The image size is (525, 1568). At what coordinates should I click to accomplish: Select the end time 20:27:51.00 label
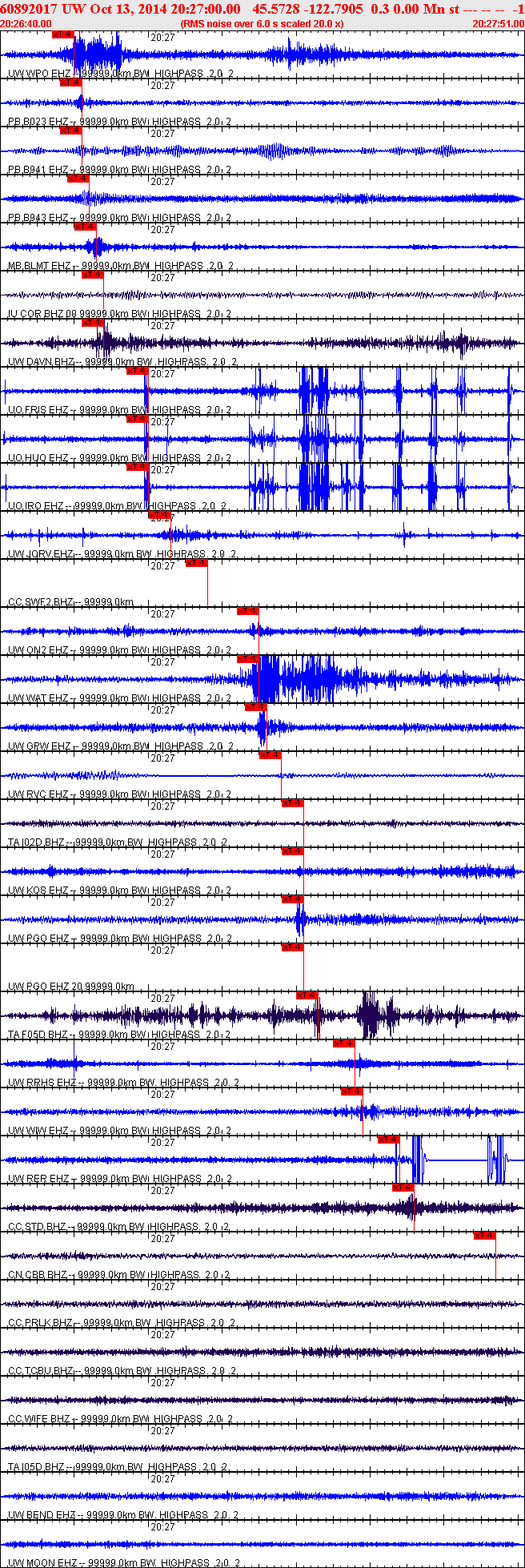tap(498, 24)
